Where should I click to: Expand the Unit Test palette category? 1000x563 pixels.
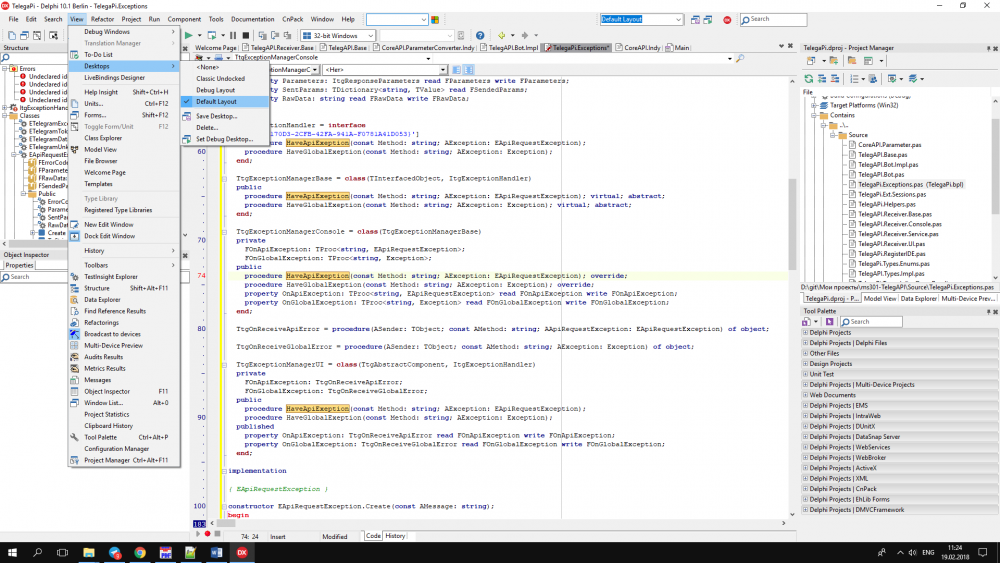[x=805, y=374]
